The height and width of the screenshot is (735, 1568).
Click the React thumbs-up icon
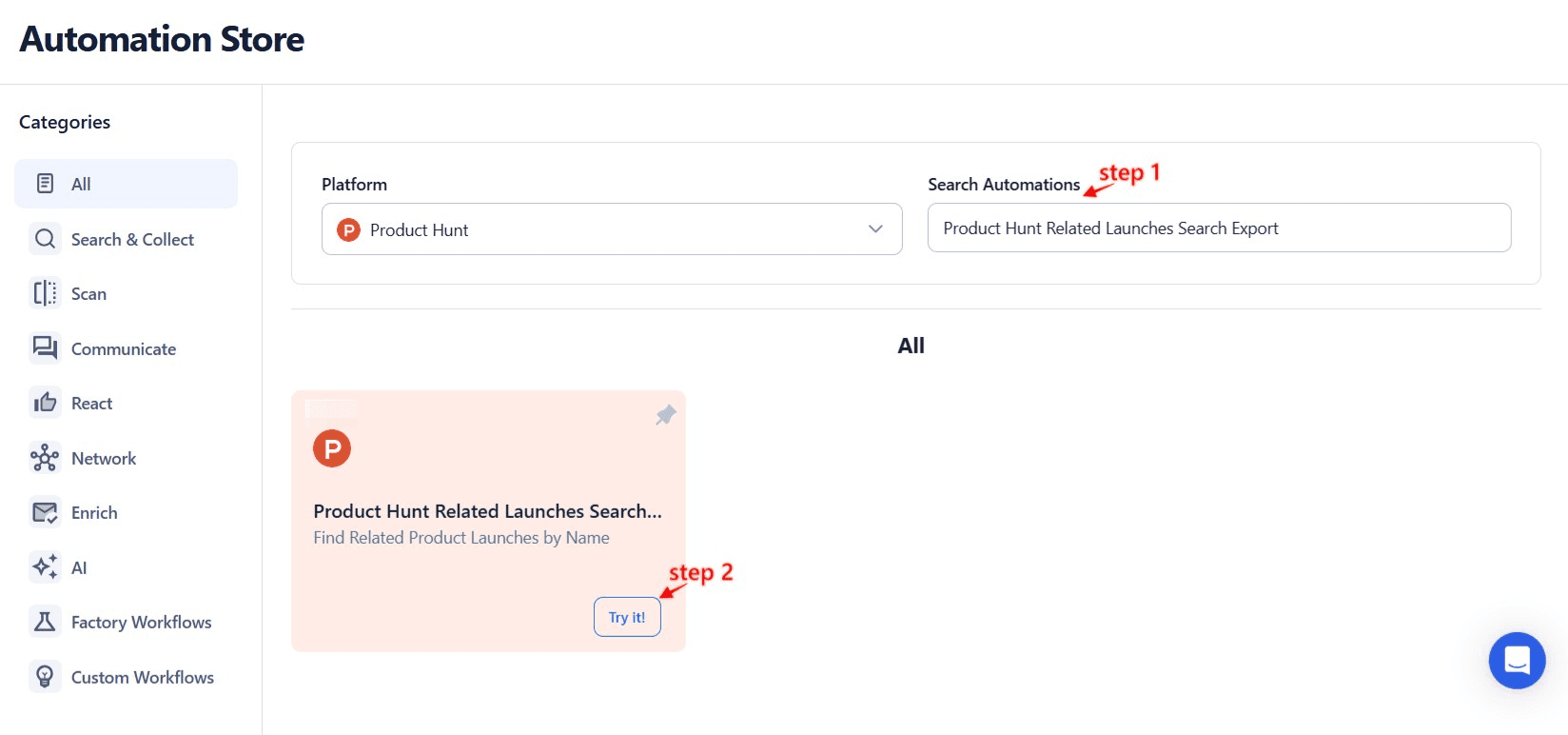pyautogui.click(x=44, y=403)
